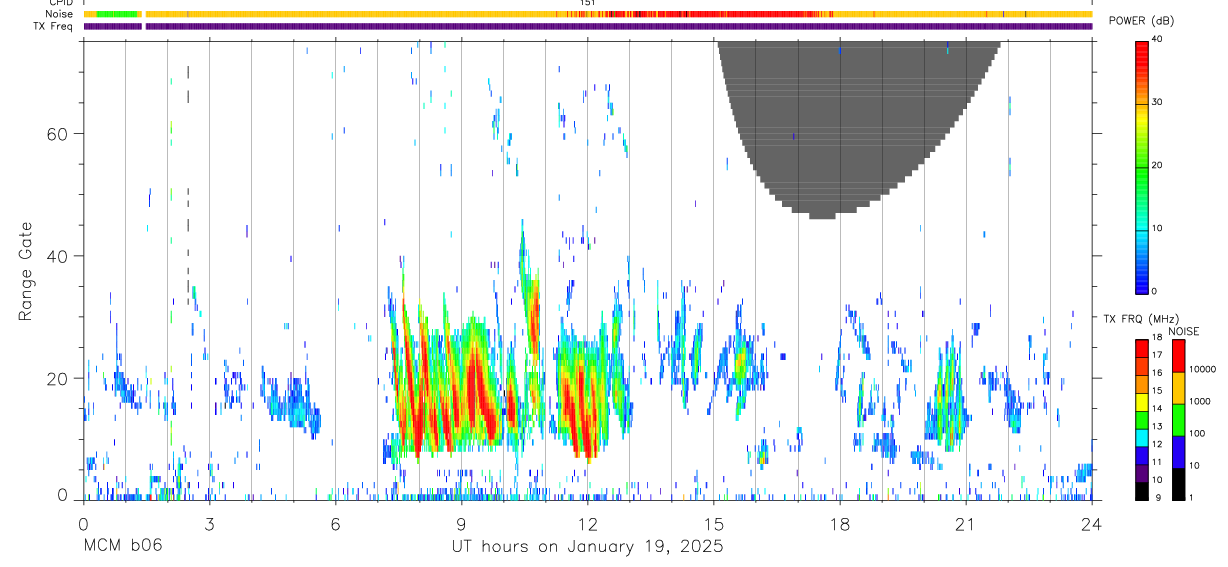Click the POWER (dB) legend title

point(1141,20)
